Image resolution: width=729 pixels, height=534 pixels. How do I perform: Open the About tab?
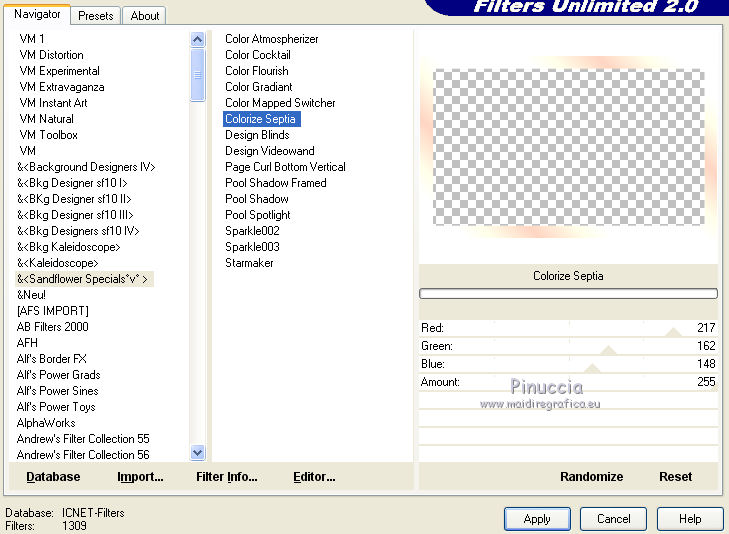pos(145,16)
